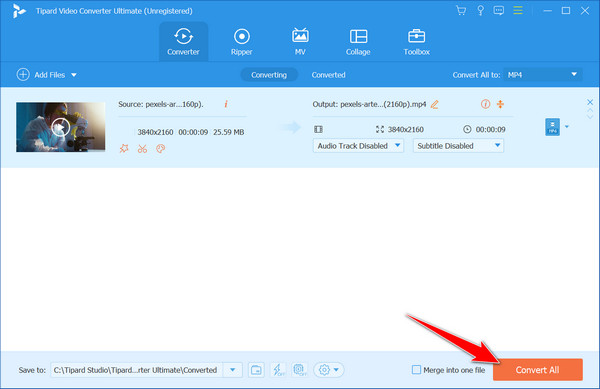
Task: Open output media info icon
Action: coord(485,104)
